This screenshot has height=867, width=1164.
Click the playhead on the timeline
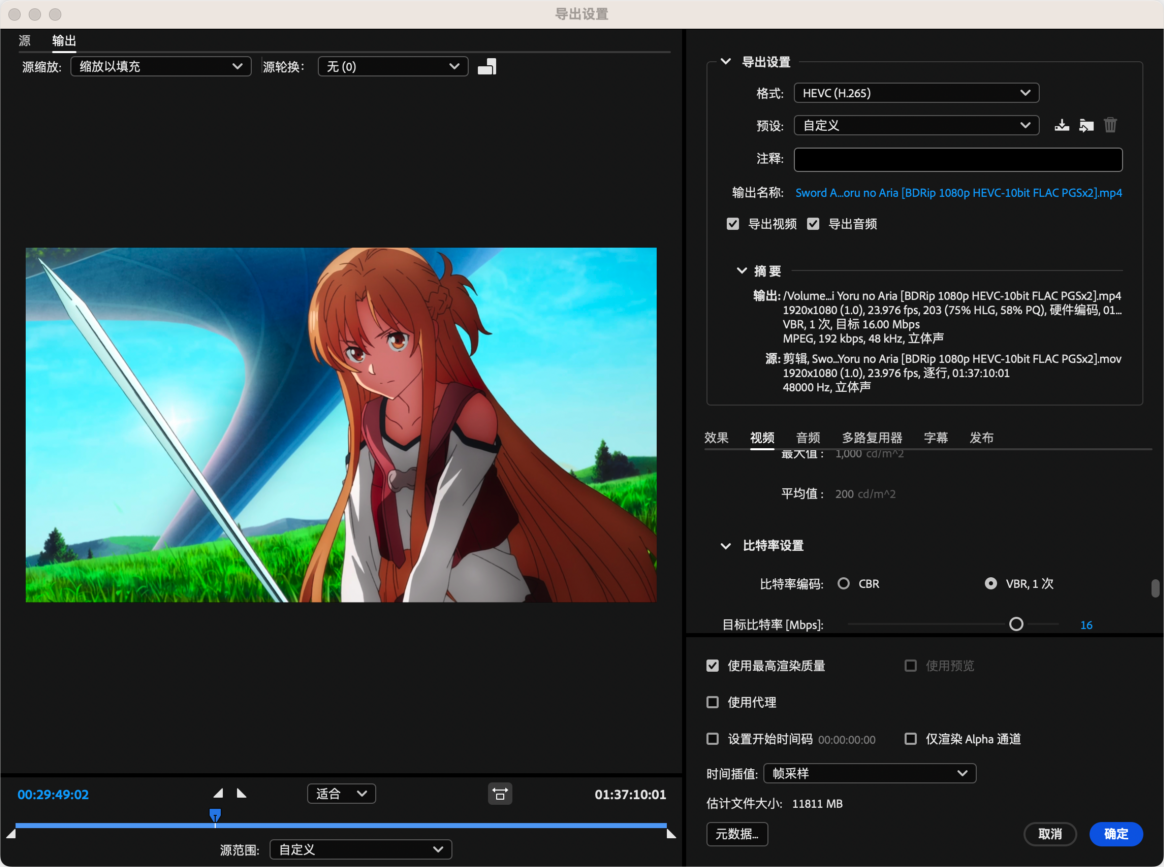click(215, 816)
